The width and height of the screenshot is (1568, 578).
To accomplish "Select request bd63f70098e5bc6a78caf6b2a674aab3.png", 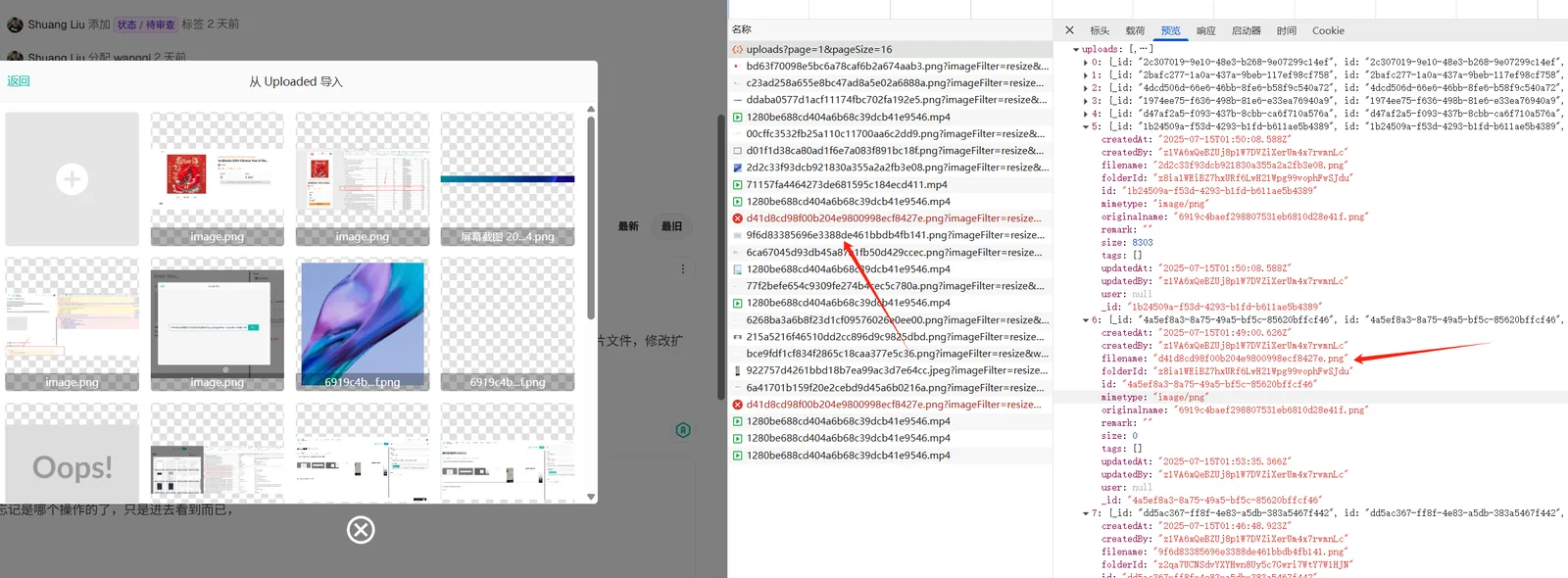I will point(890,66).
